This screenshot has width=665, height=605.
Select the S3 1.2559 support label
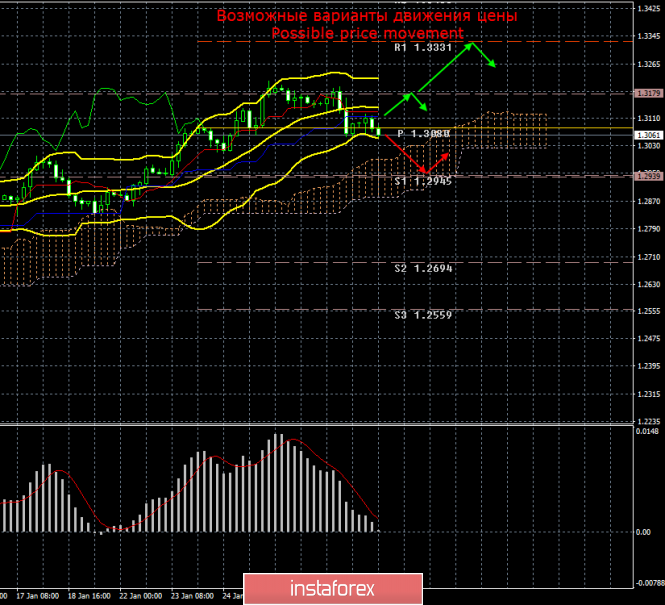click(424, 314)
